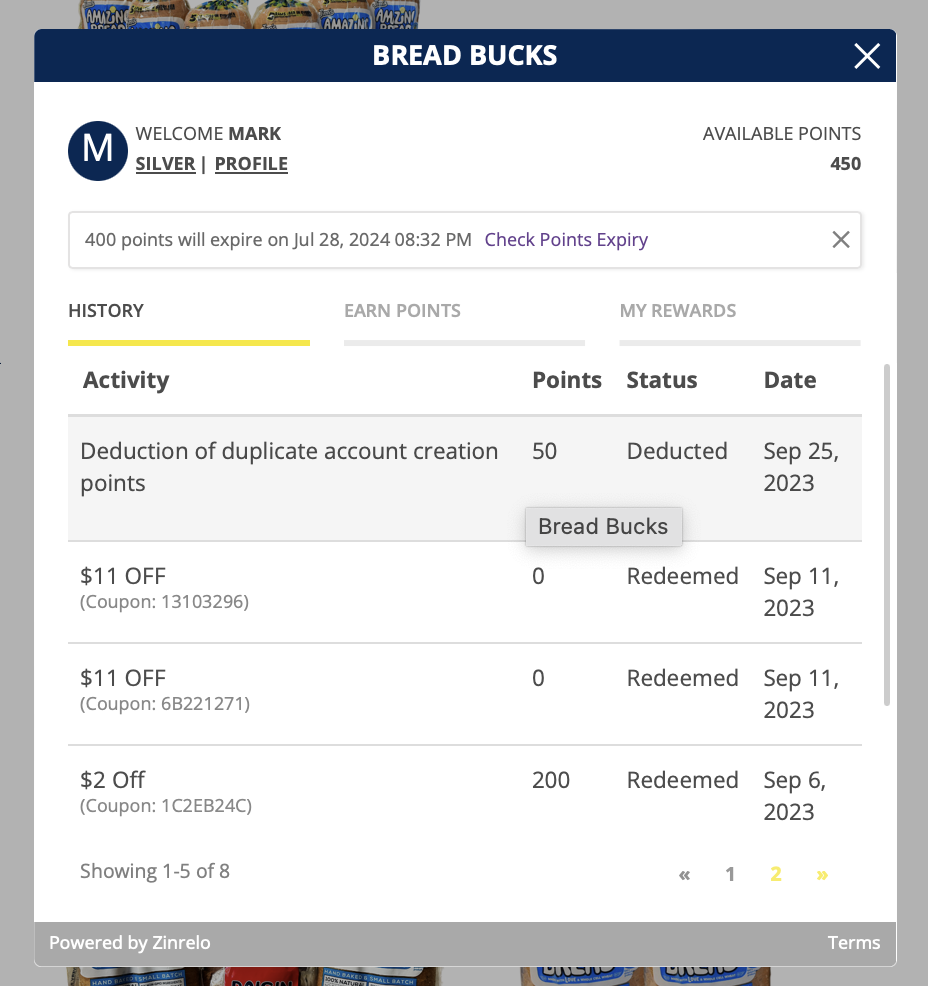This screenshot has height=986, width=928.
Task: Close the Bread Bucks popup
Action: (867, 56)
